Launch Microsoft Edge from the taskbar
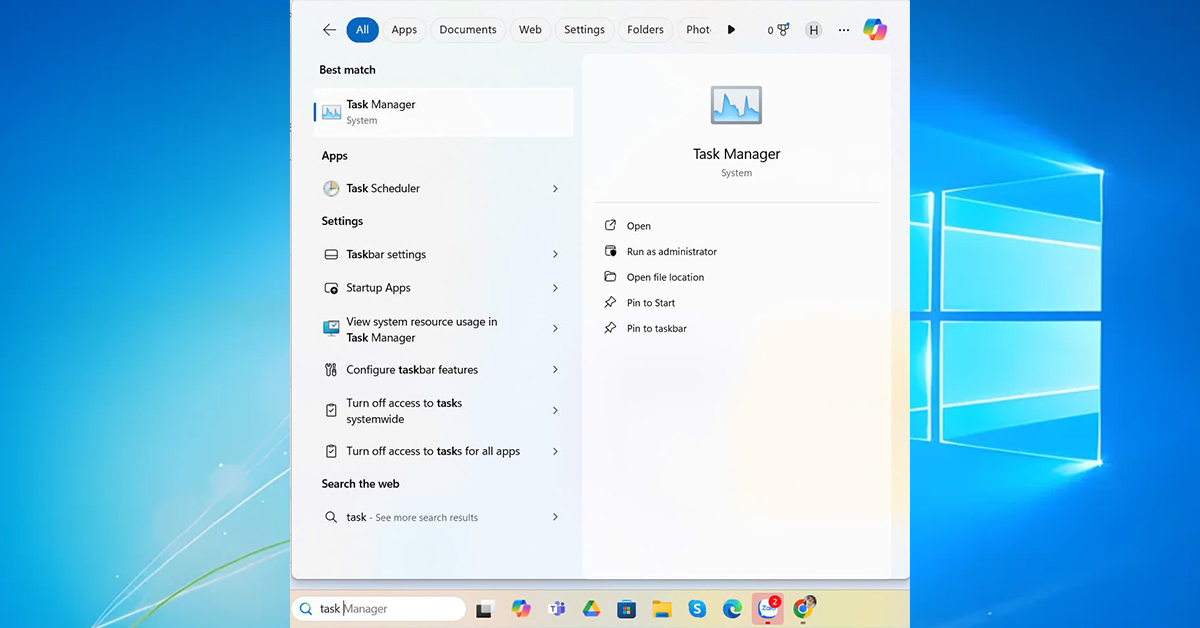 pos(732,608)
